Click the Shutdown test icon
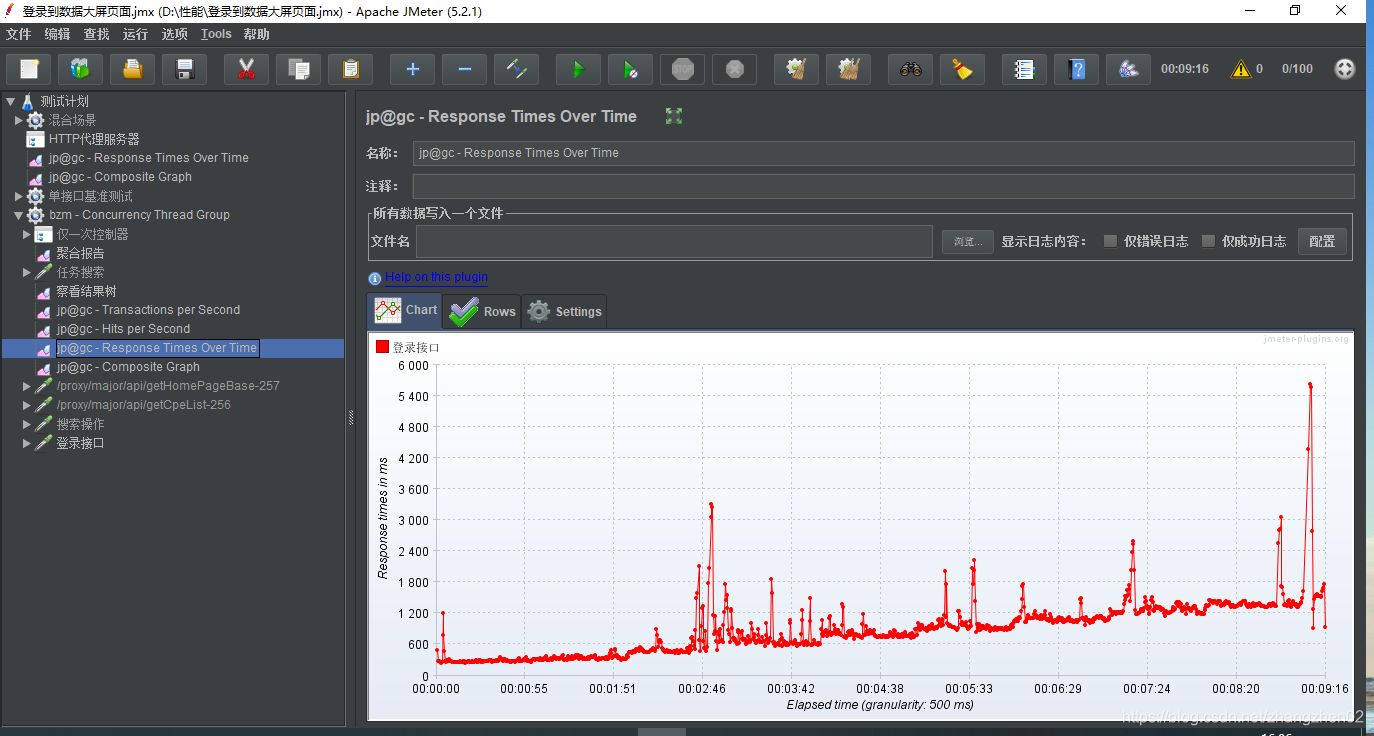The height and width of the screenshot is (736, 1374). [x=734, y=69]
